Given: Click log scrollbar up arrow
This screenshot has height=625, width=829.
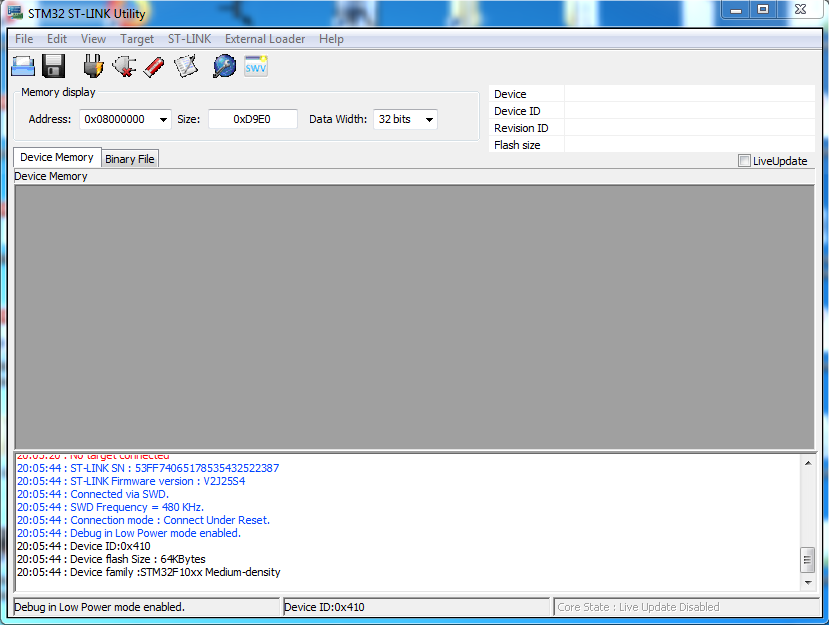Looking at the screenshot, I should (x=808, y=463).
